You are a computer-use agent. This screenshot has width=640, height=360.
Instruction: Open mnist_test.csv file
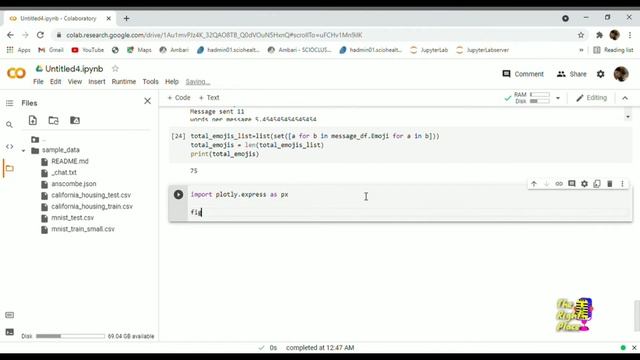click(x=73, y=218)
